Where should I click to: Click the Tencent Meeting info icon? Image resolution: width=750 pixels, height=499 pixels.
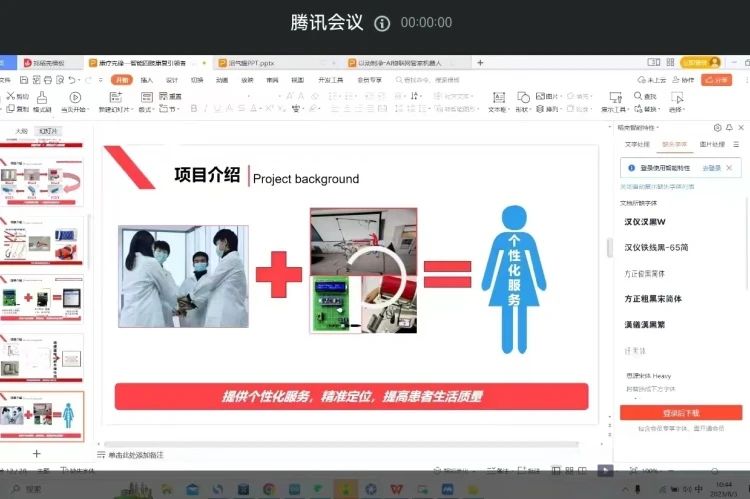tap(381, 23)
